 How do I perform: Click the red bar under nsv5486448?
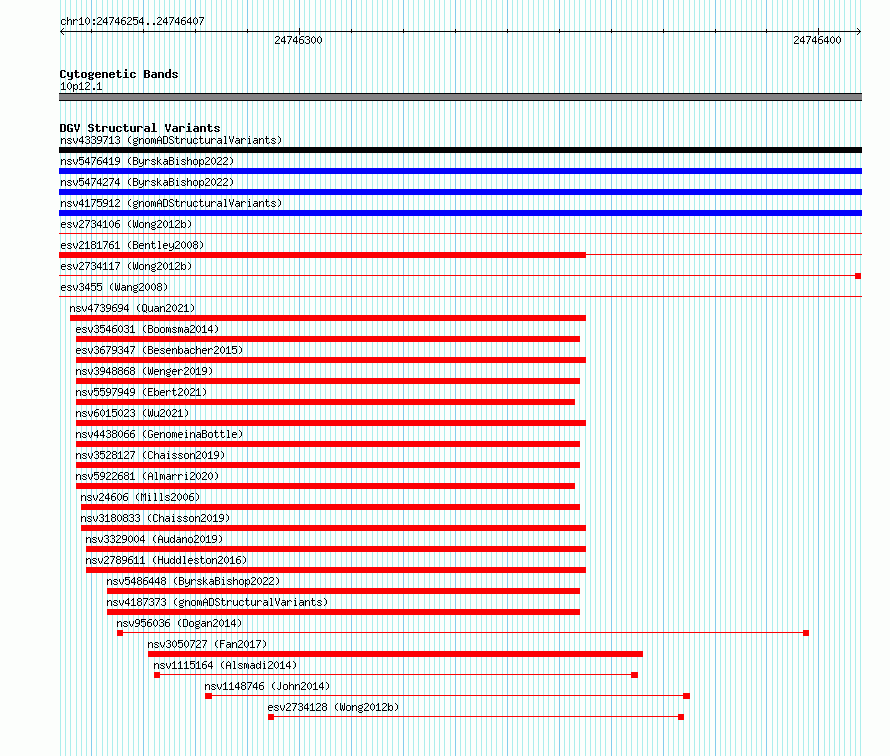point(343,591)
